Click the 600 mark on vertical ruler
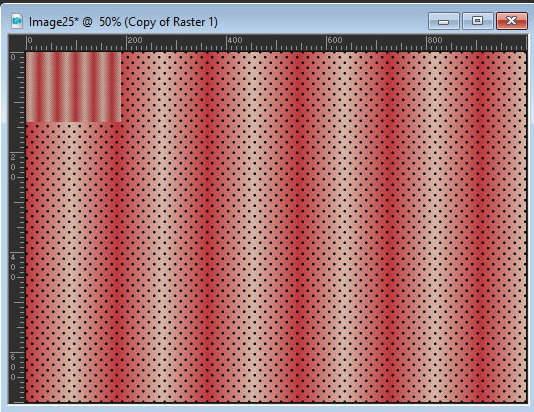The image size is (534, 412). click(x=13, y=367)
